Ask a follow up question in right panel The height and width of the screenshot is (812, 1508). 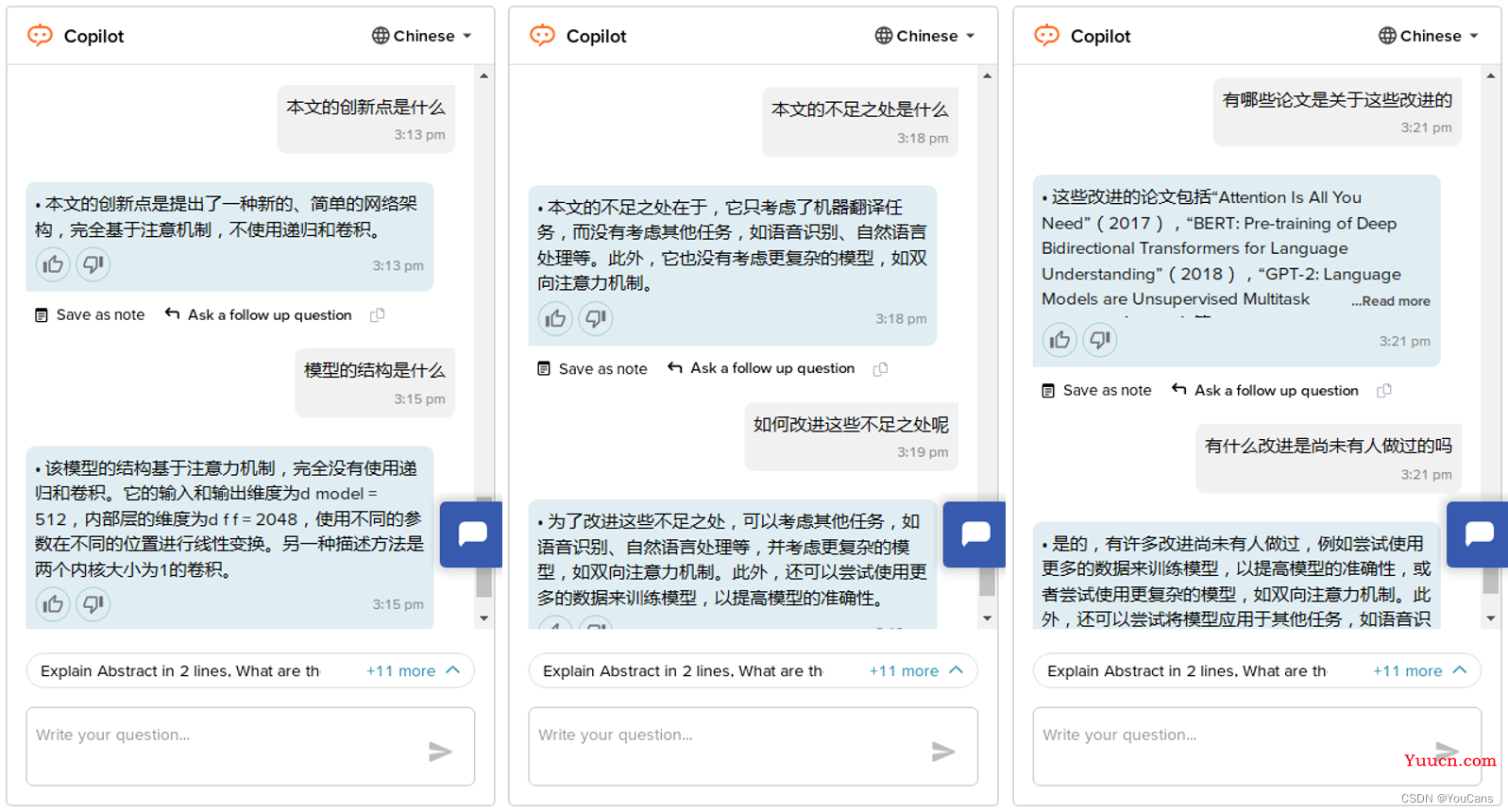pos(1265,391)
